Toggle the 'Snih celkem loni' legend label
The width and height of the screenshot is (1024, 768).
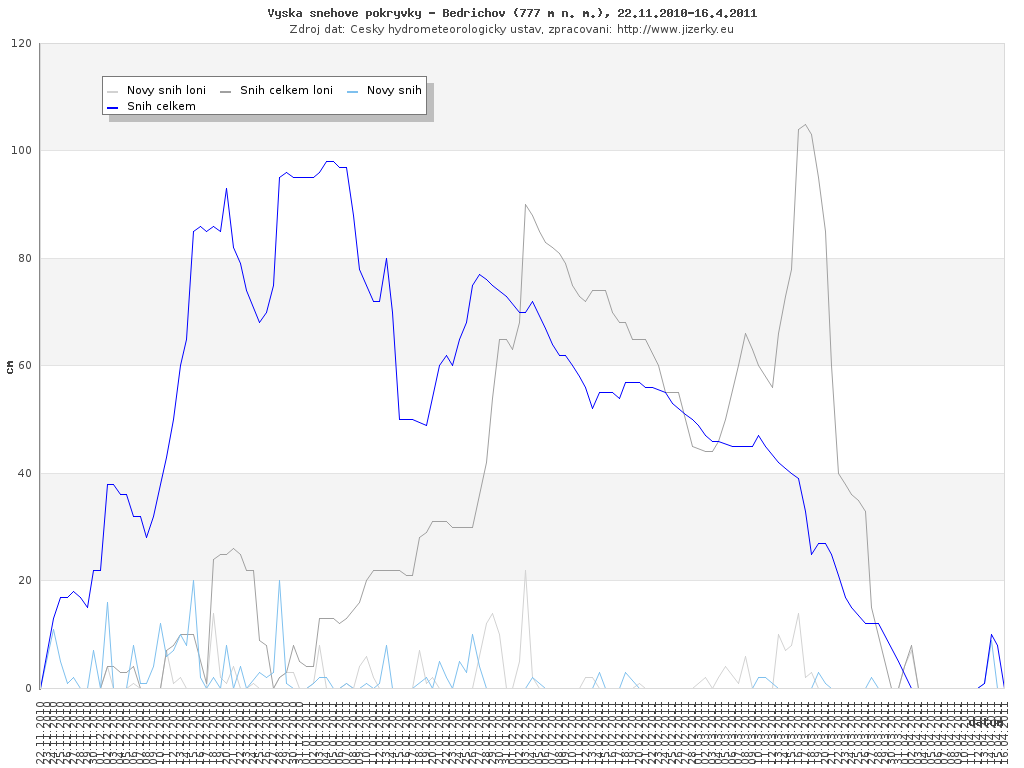coord(286,90)
